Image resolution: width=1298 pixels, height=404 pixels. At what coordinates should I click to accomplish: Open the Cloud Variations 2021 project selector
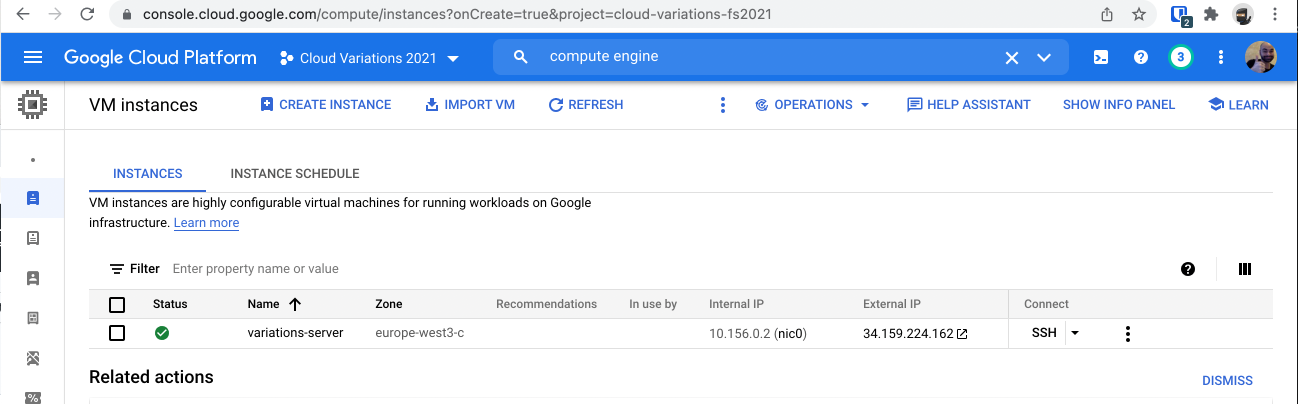(x=369, y=58)
